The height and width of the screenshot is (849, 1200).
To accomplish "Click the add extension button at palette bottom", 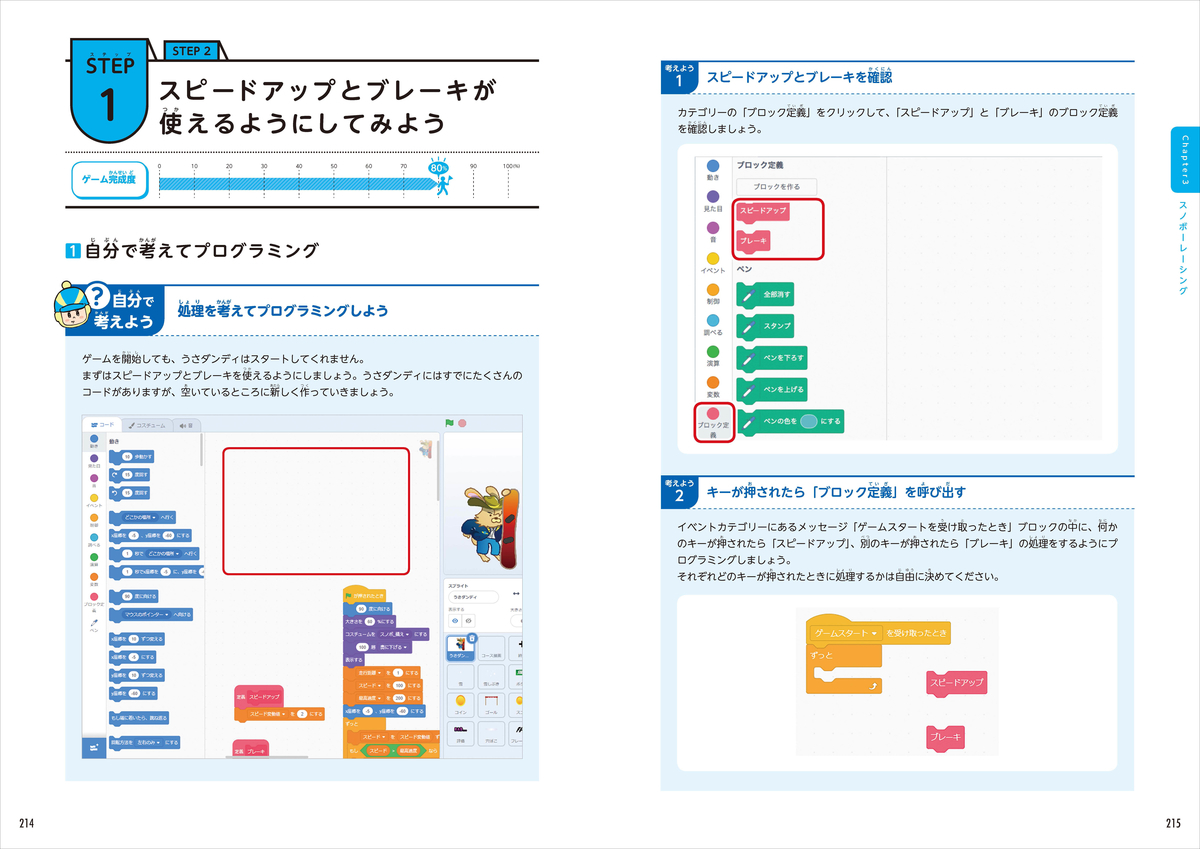I will click(x=94, y=748).
